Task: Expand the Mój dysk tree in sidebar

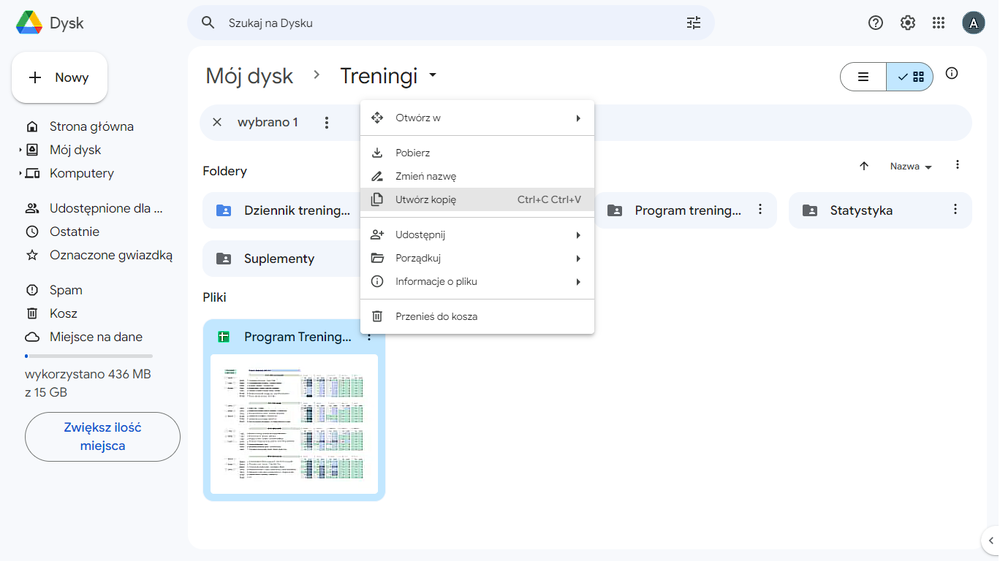Action: click(19, 150)
